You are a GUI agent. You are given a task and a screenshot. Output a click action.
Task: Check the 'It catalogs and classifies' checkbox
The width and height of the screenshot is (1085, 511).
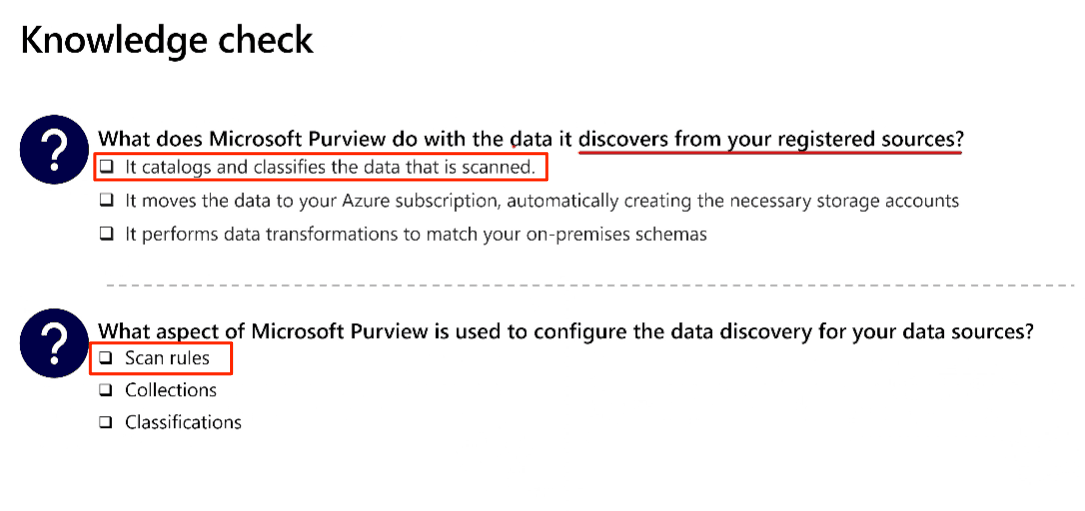[x=106, y=167]
